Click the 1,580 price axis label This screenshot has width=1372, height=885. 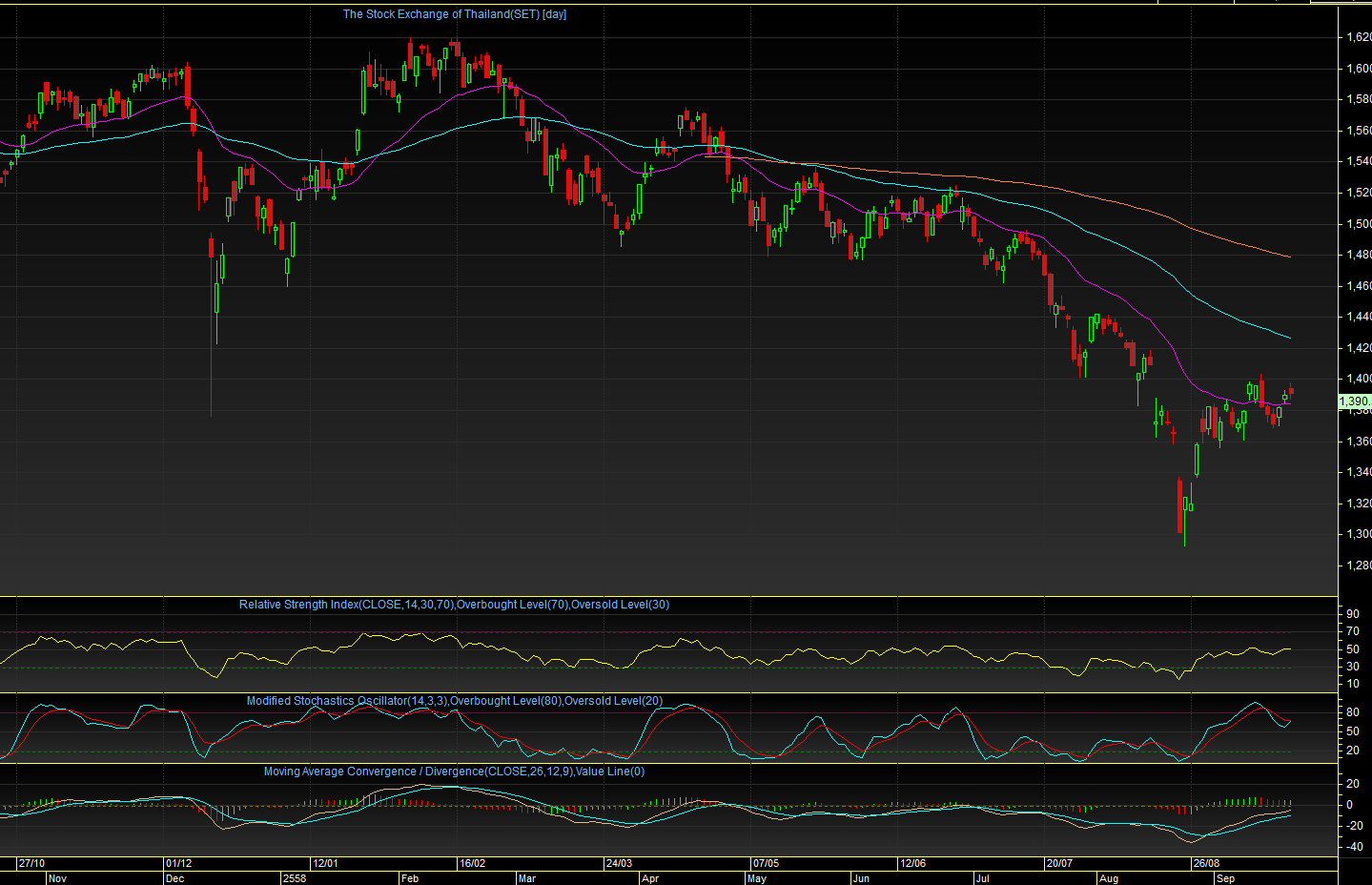(x=1359, y=99)
